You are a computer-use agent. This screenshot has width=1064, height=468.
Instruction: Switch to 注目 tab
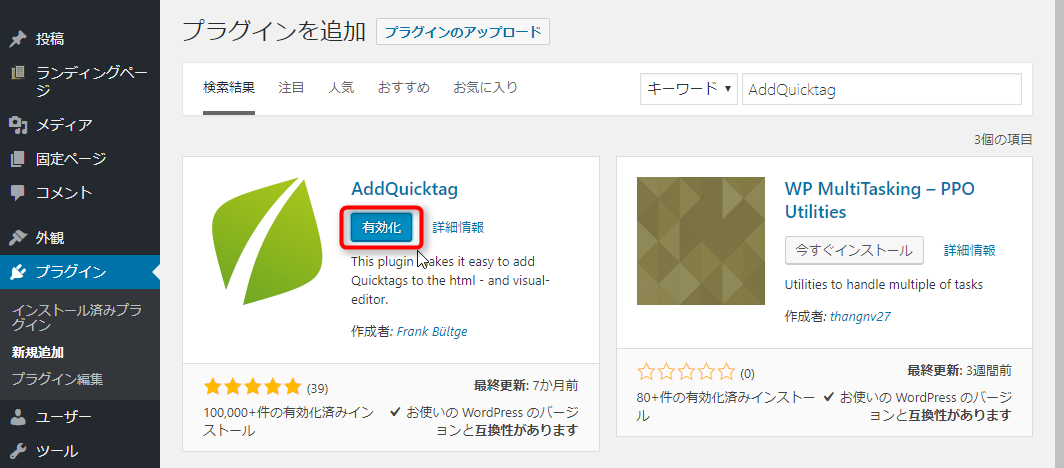coord(291,87)
